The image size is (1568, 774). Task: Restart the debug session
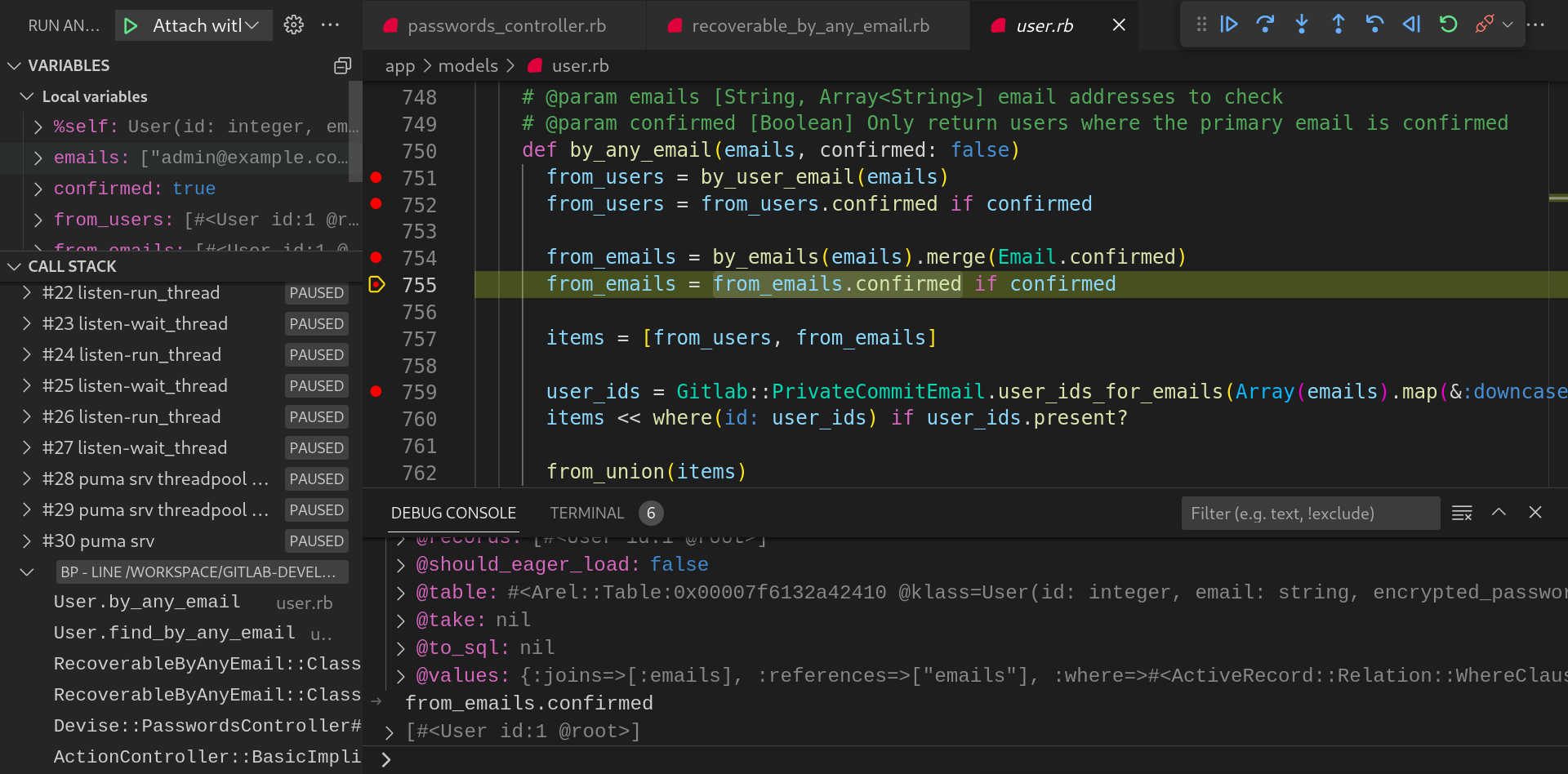(x=1449, y=24)
